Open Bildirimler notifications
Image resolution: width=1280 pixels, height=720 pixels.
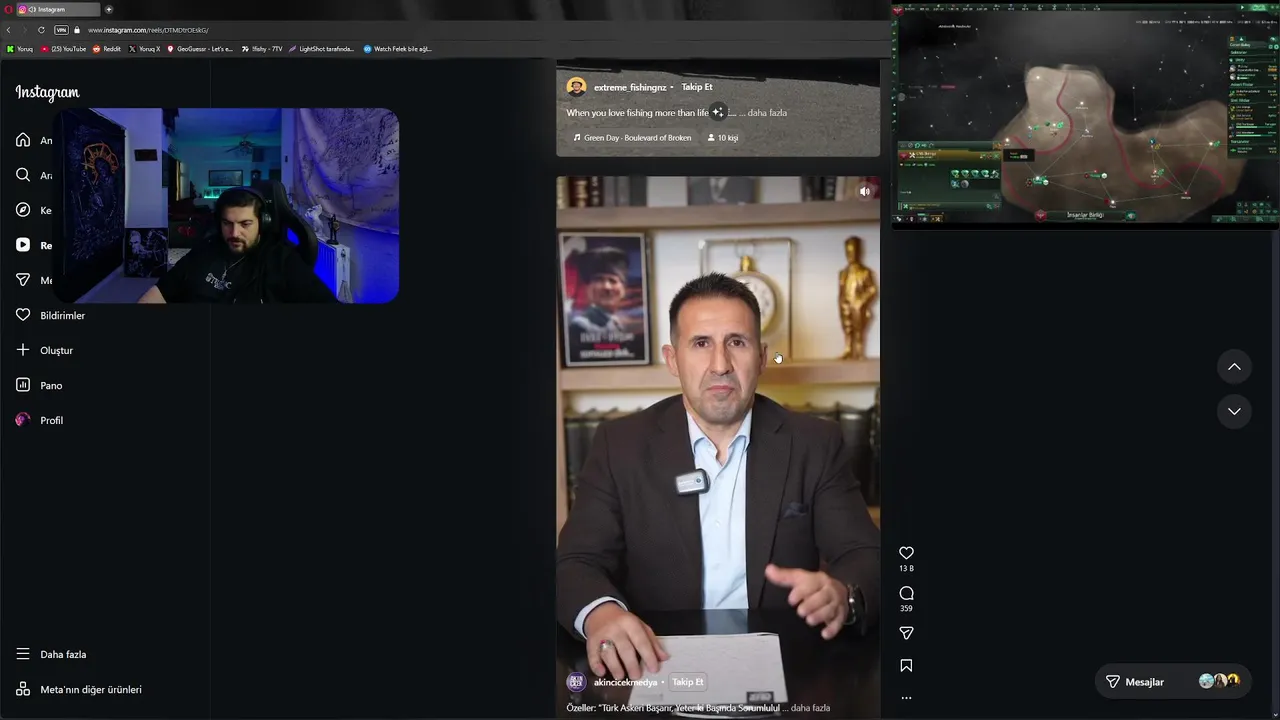pos(50,315)
